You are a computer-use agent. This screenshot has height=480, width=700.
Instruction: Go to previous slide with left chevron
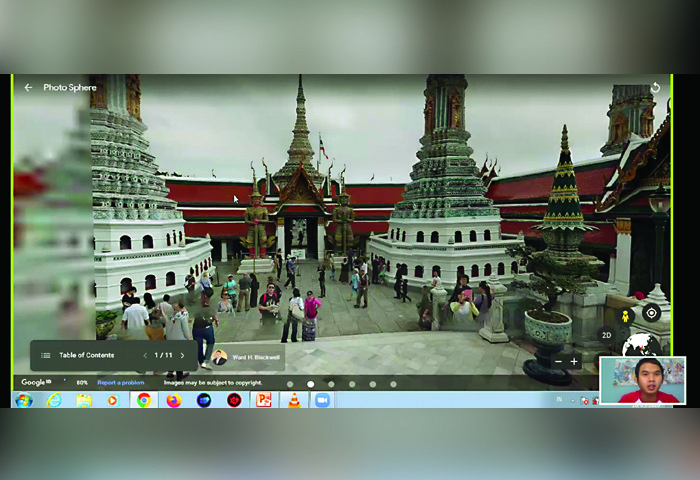point(144,355)
